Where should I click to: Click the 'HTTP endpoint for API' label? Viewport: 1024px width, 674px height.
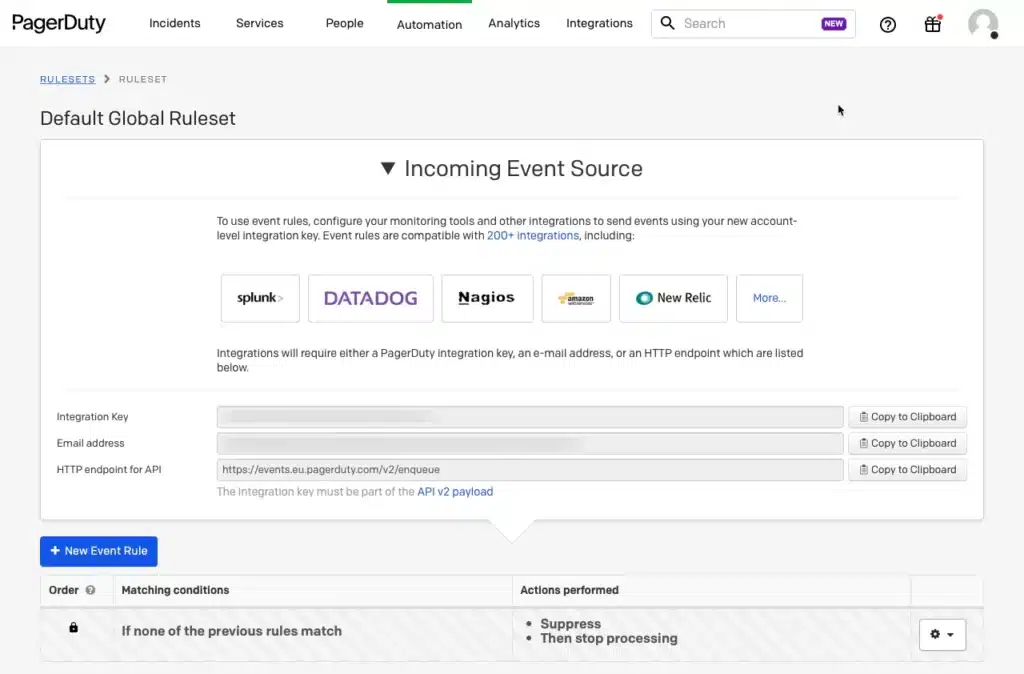click(108, 470)
